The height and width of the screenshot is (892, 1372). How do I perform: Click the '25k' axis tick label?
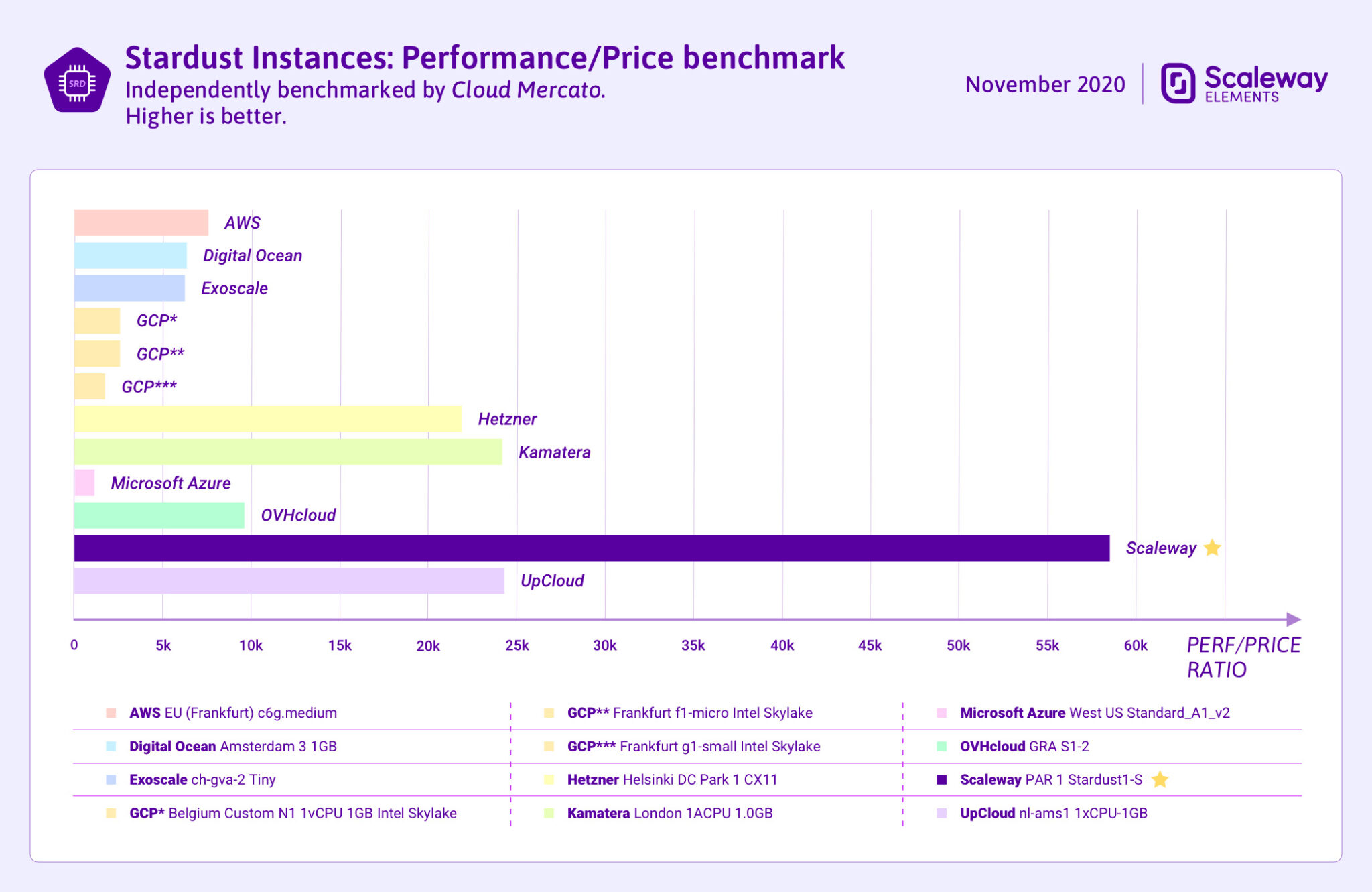[x=517, y=645]
